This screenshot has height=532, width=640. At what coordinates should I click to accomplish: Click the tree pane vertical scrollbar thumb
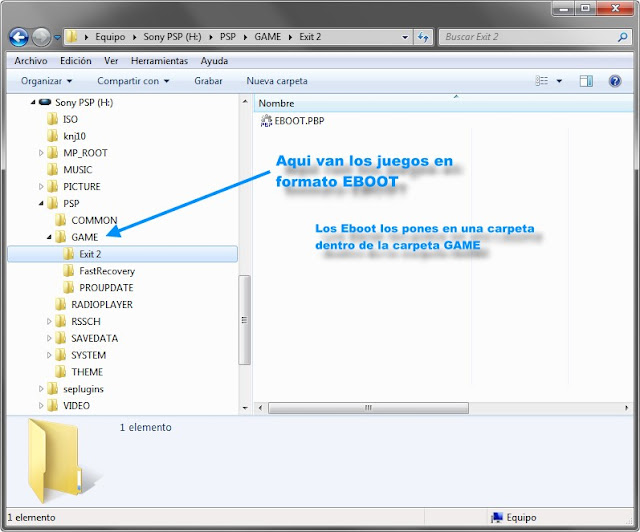[244, 320]
